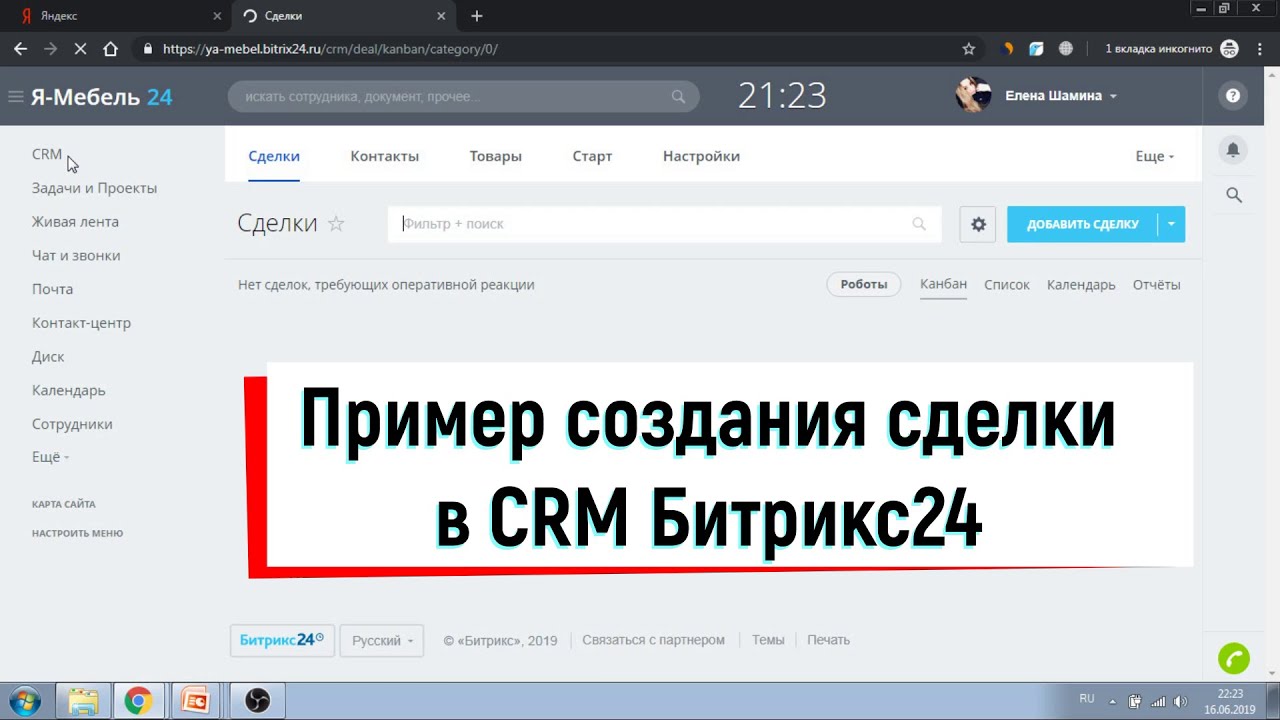
Task: Click the green phone call button
Action: [x=1234, y=658]
